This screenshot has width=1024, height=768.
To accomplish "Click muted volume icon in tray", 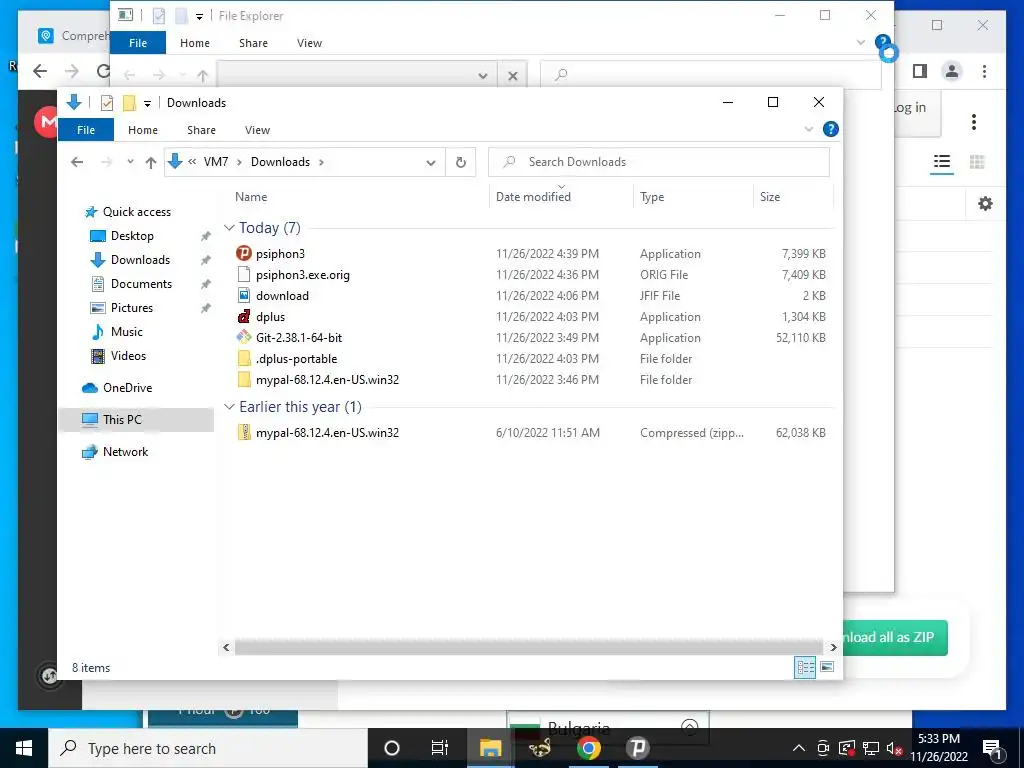I will pyautogui.click(x=893, y=748).
